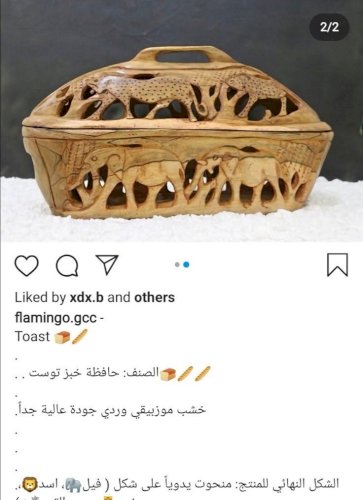View others who liked the post
This screenshot has width=363, height=500.
[154, 298]
